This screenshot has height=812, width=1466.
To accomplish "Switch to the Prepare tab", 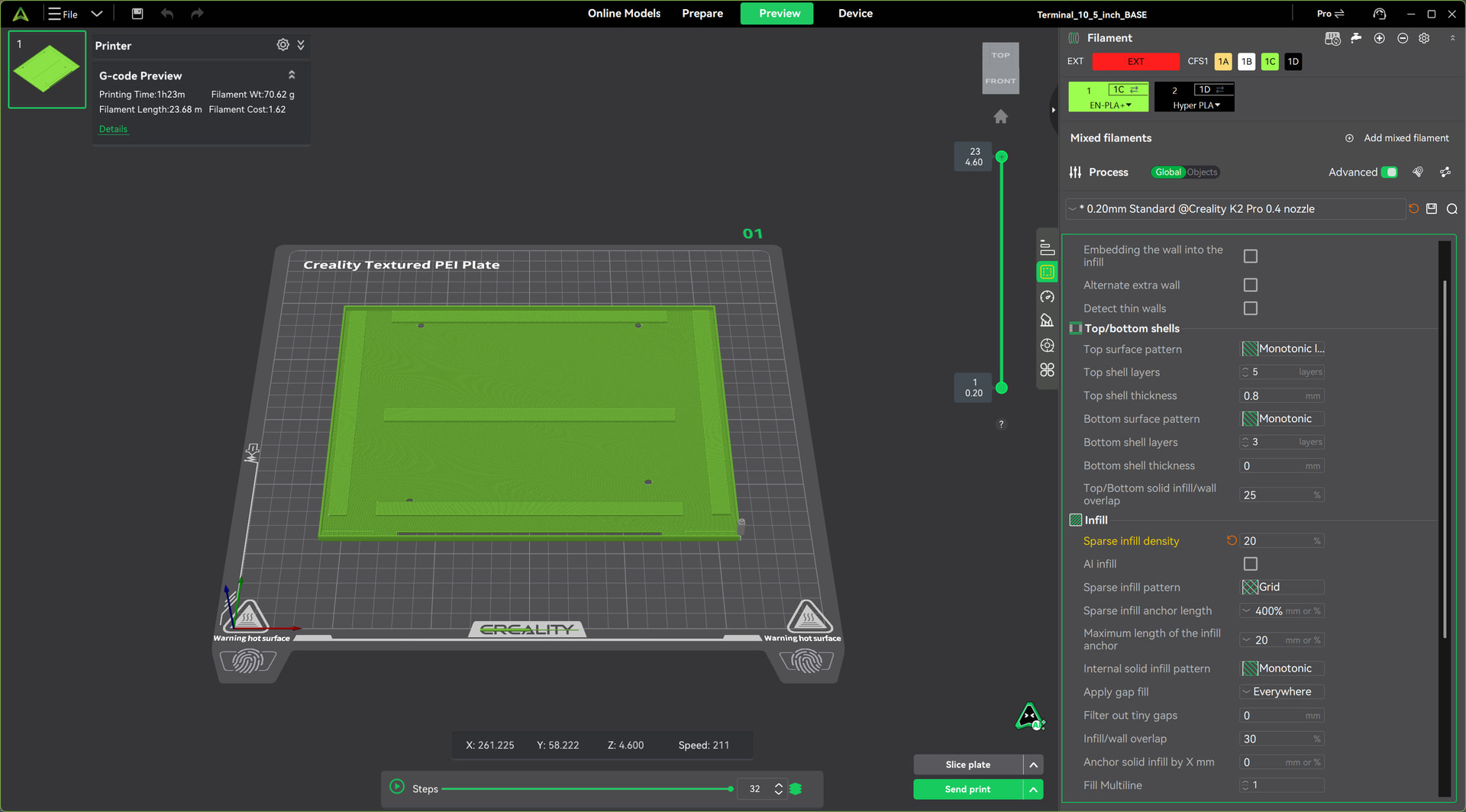I will pyautogui.click(x=702, y=14).
